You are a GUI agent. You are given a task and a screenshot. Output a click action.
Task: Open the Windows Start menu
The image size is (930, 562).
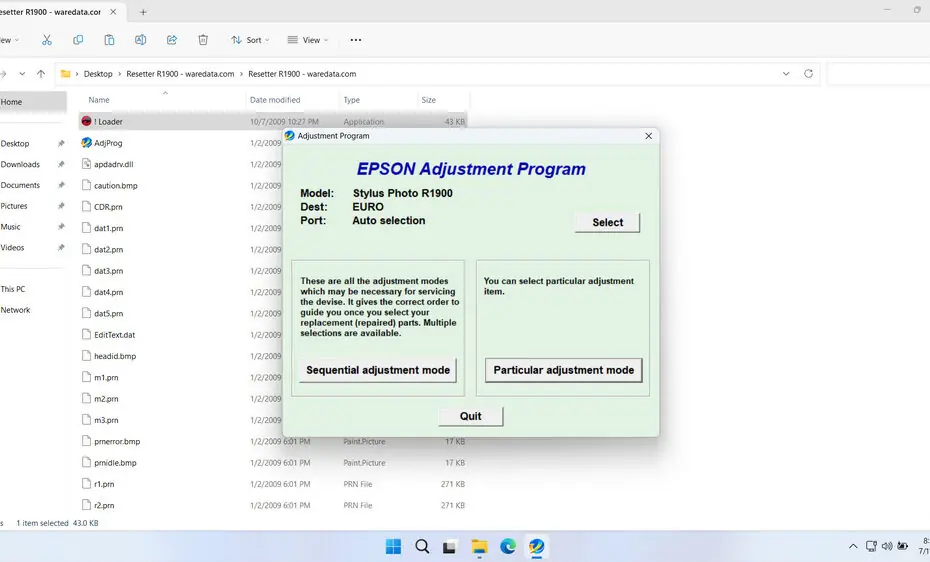[393, 546]
